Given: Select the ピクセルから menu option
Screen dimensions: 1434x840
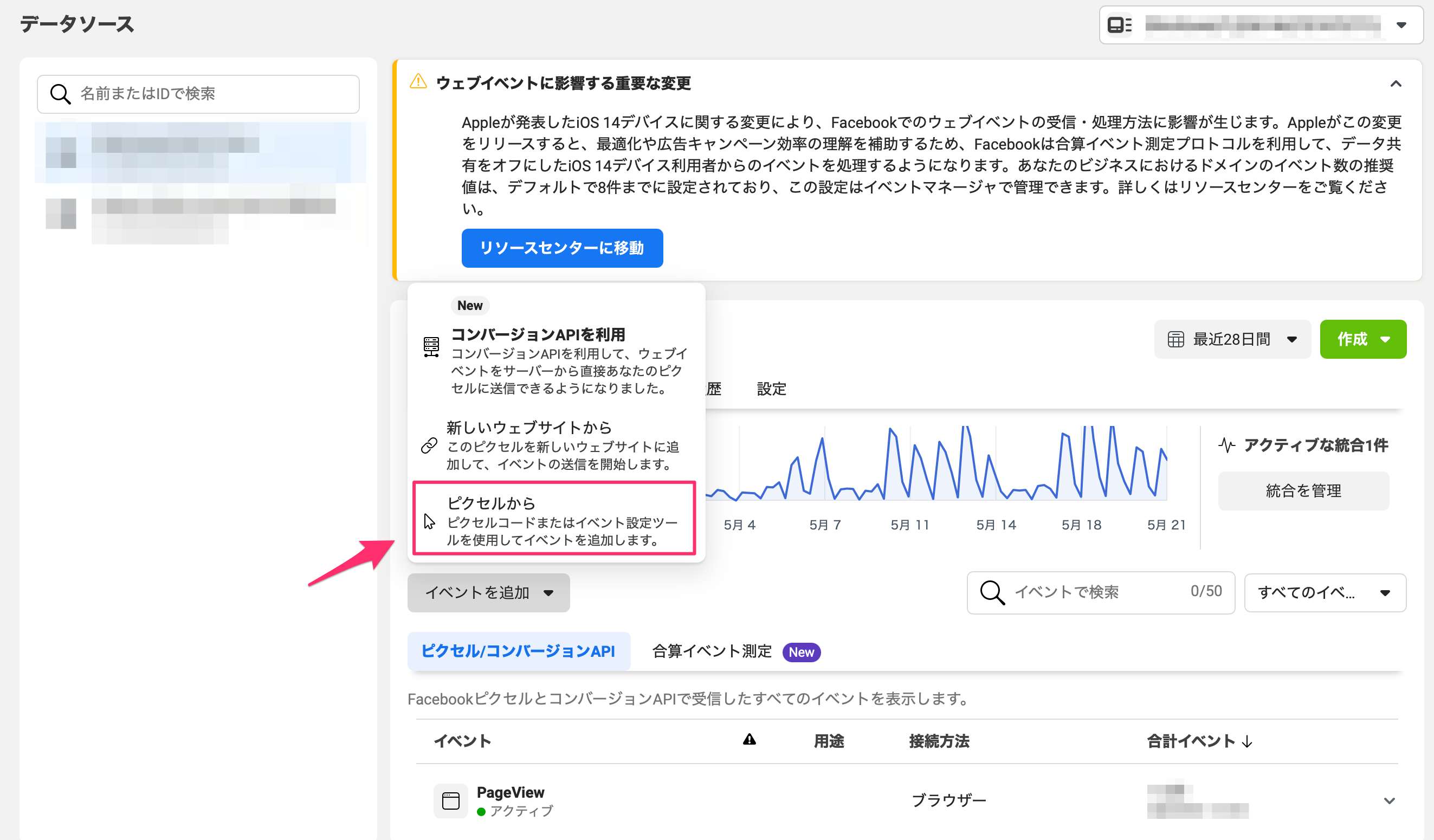Looking at the screenshot, I should click(554, 519).
